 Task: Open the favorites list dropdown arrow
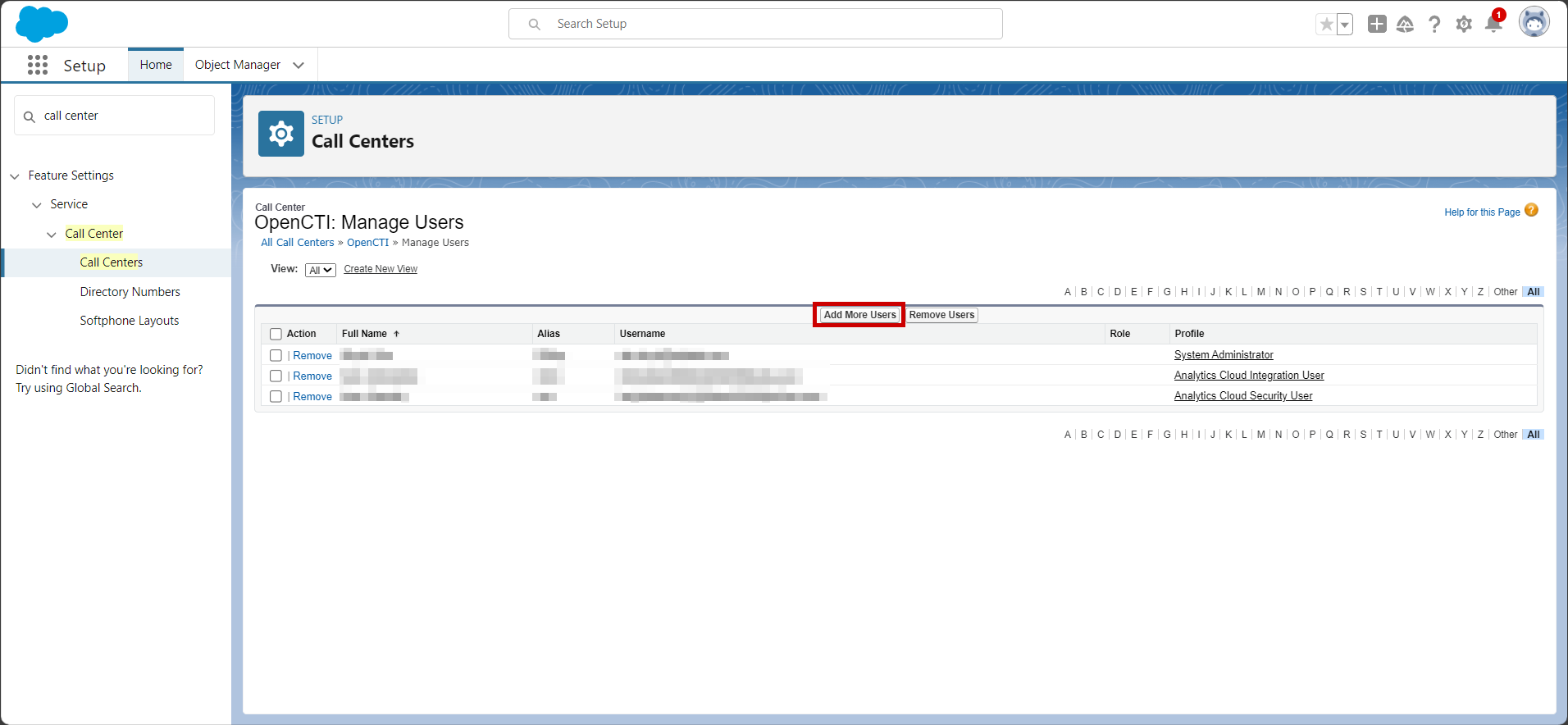[x=1345, y=25]
